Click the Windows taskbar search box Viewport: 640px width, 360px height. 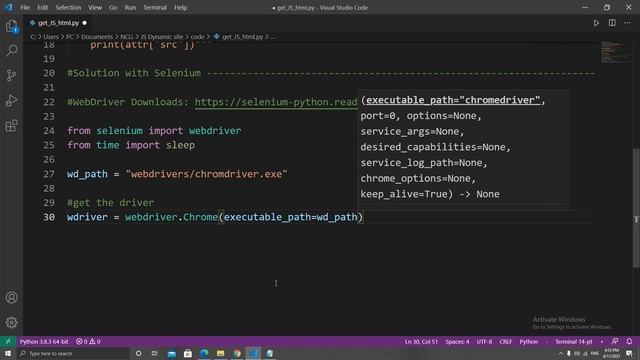pos(73,353)
